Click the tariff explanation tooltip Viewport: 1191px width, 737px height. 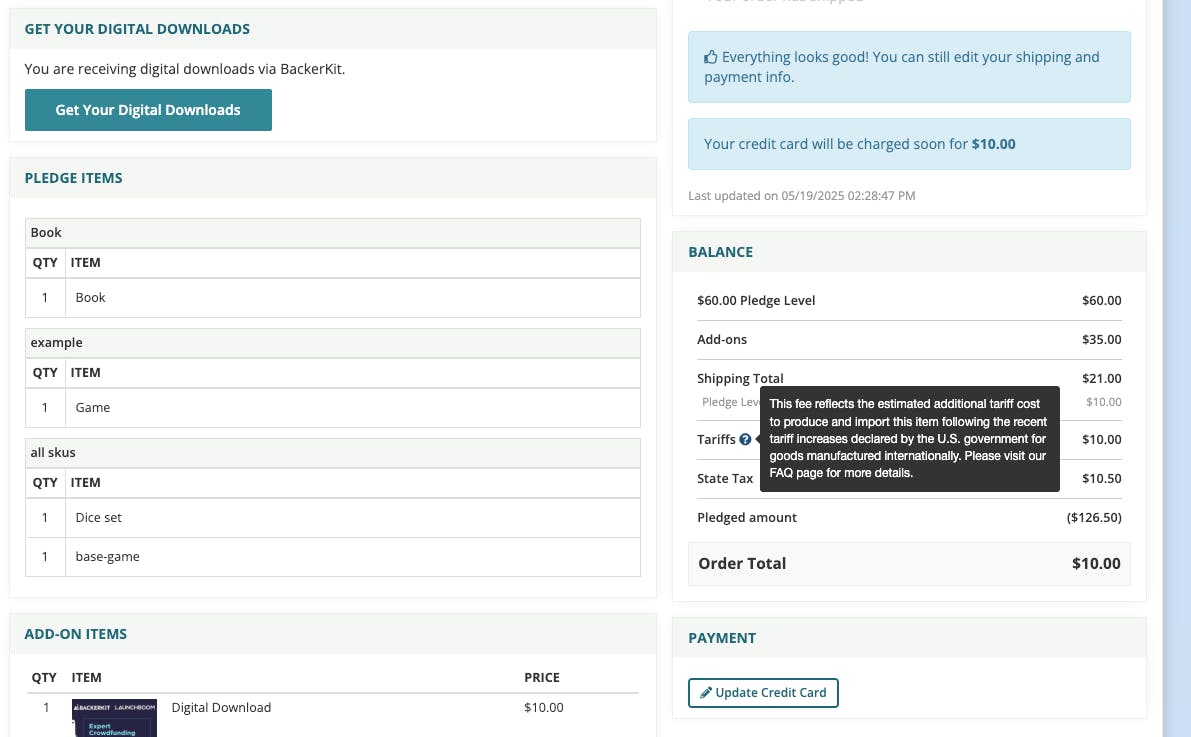pyautogui.click(x=908, y=439)
